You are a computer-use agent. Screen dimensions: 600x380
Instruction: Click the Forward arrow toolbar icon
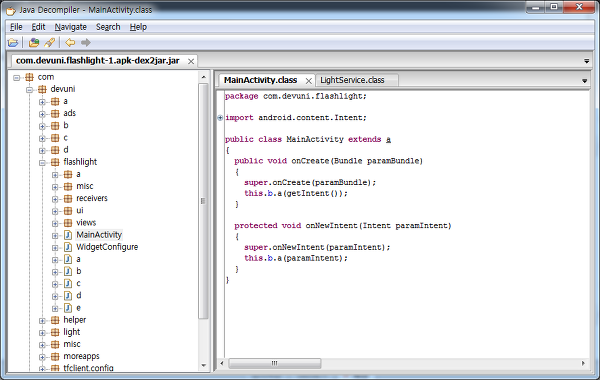86,42
